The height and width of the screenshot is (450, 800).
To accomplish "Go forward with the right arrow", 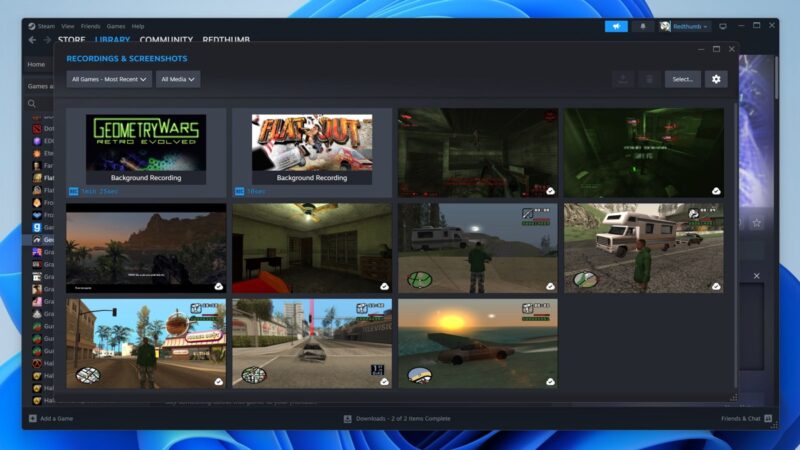I will pos(47,39).
